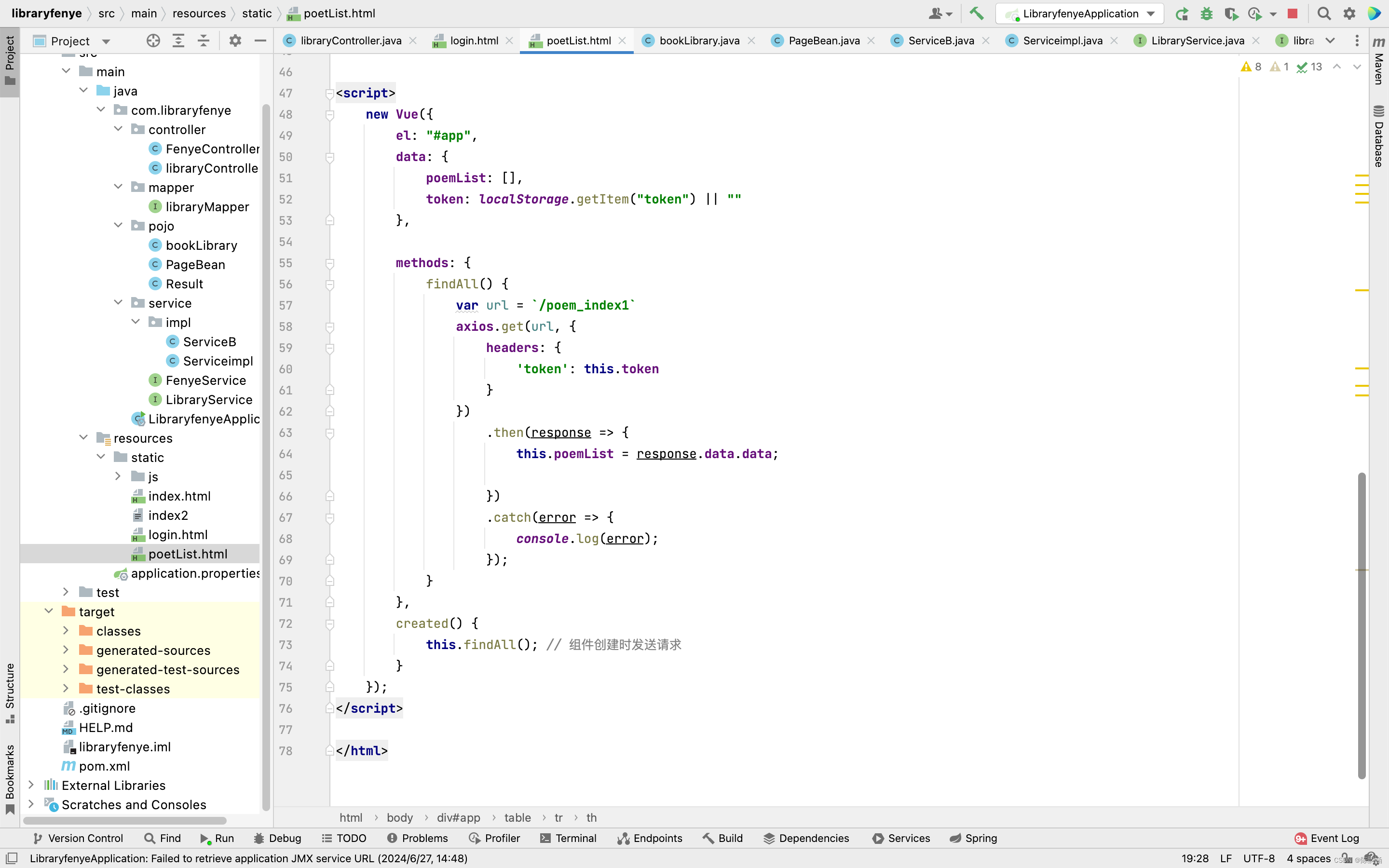Collapse the target folder
The image size is (1389, 868).
pyautogui.click(x=49, y=611)
